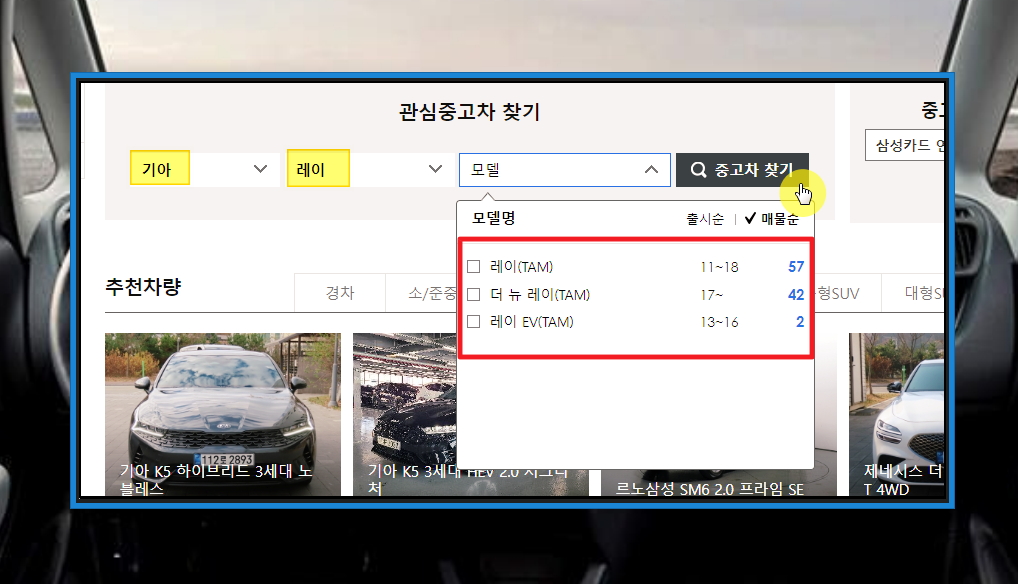
Task: Click the magnifier icon in search button
Action: click(699, 170)
